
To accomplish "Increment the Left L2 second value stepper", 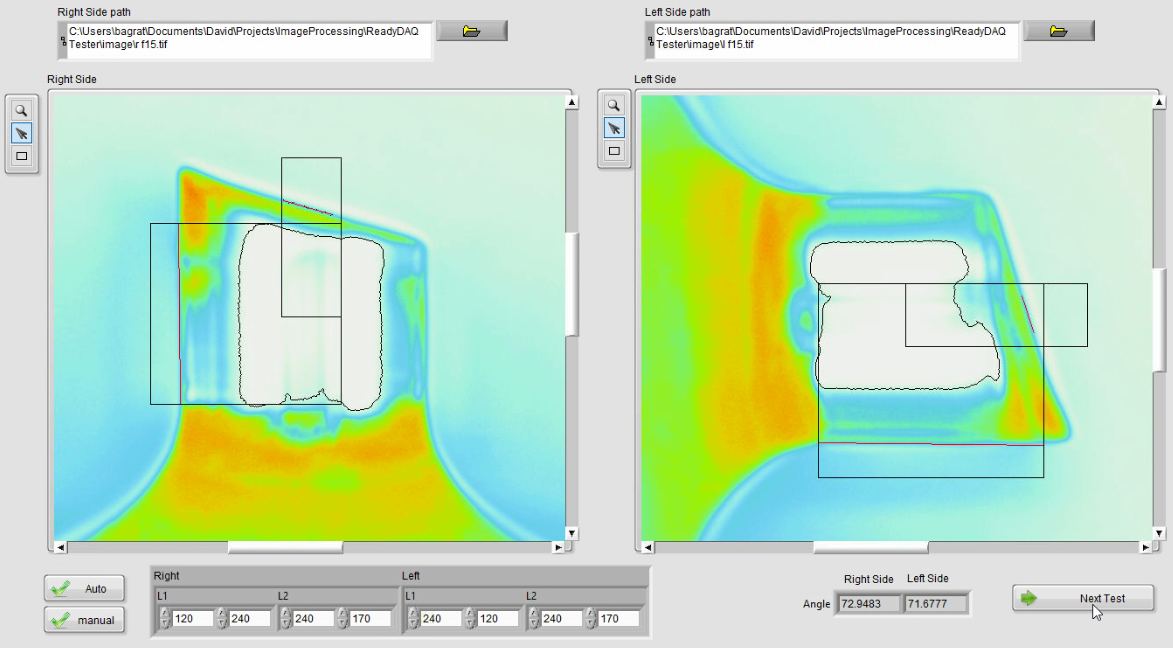I will click(x=590, y=614).
